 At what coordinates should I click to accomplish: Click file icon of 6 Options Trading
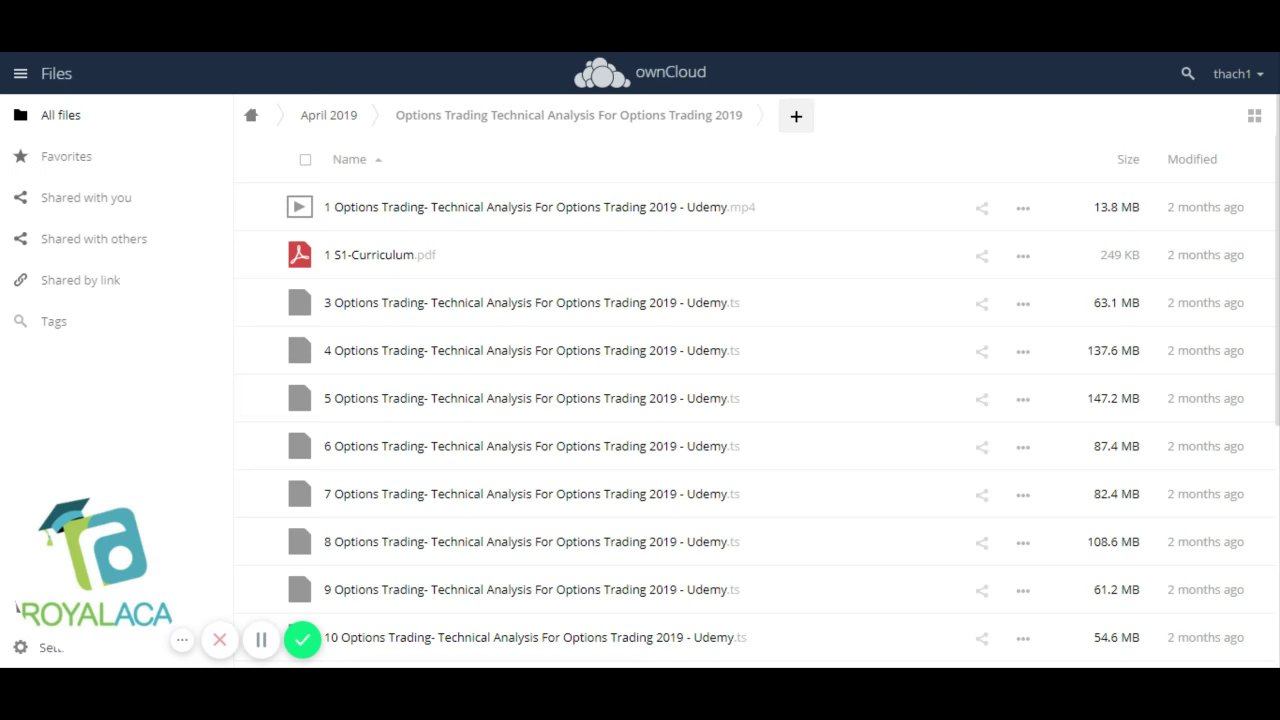point(299,446)
